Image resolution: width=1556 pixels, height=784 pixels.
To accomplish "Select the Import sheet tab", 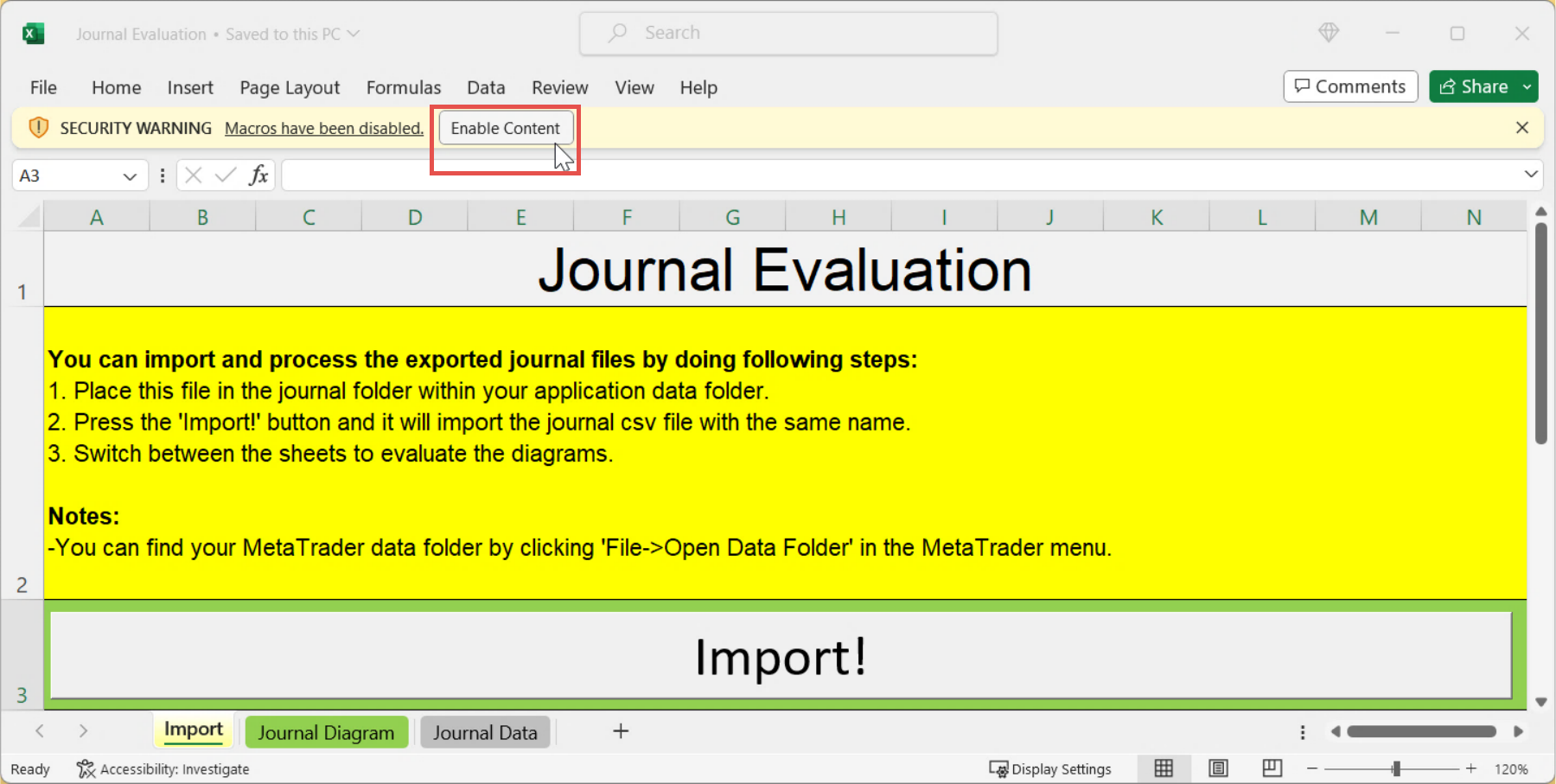I will pyautogui.click(x=194, y=730).
